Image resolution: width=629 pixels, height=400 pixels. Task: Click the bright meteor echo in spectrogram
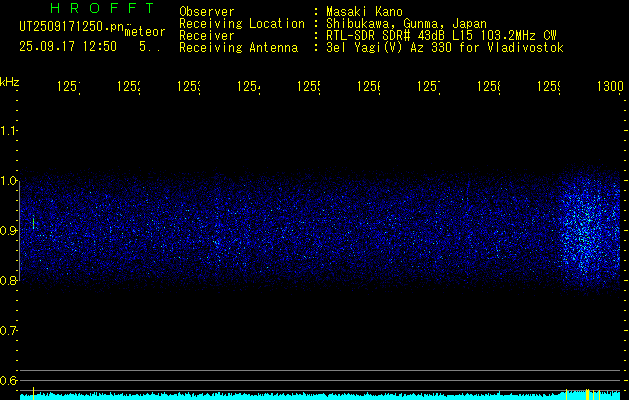pyautogui.click(x=582, y=232)
